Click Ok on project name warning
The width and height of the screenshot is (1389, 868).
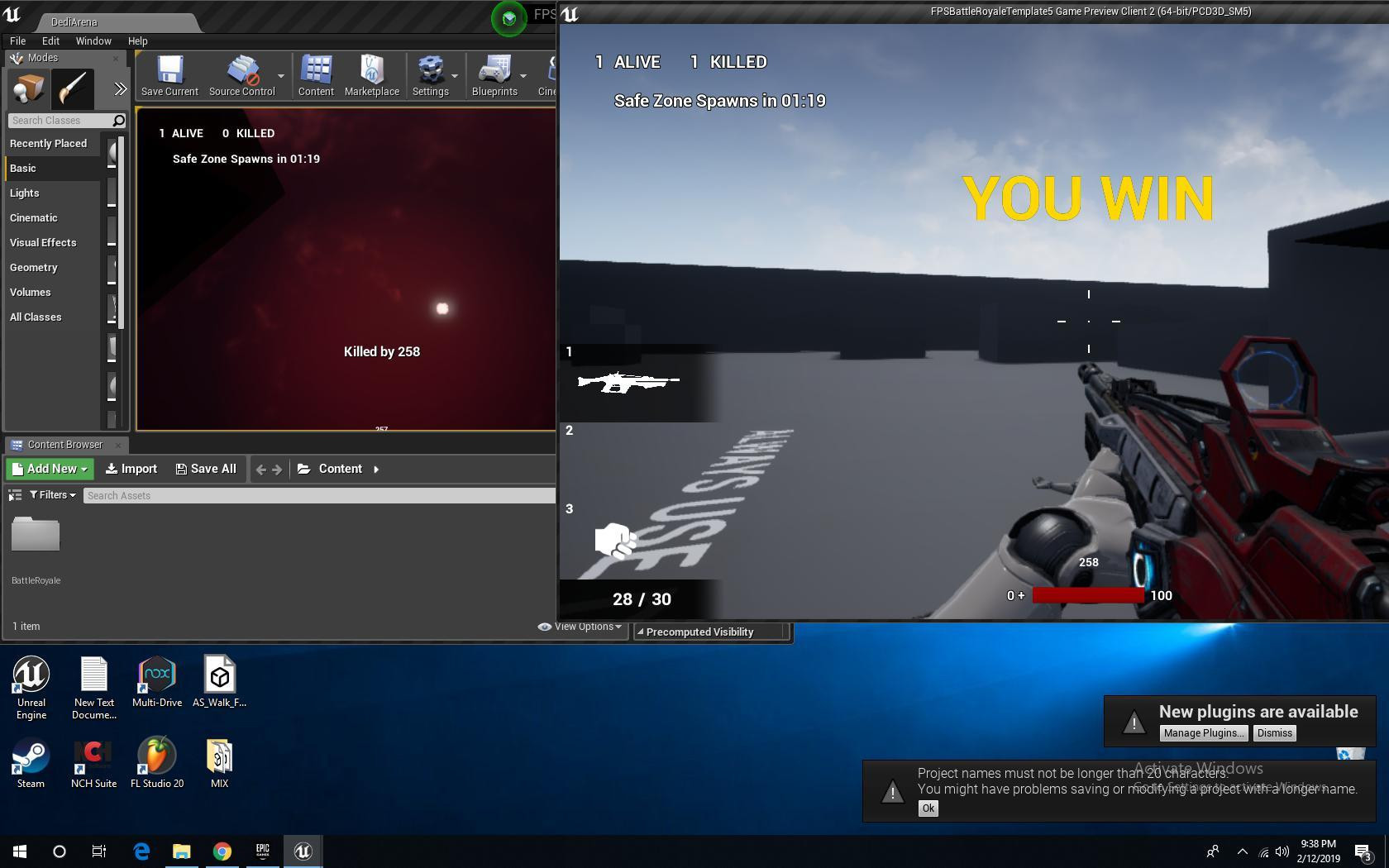(928, 808)
